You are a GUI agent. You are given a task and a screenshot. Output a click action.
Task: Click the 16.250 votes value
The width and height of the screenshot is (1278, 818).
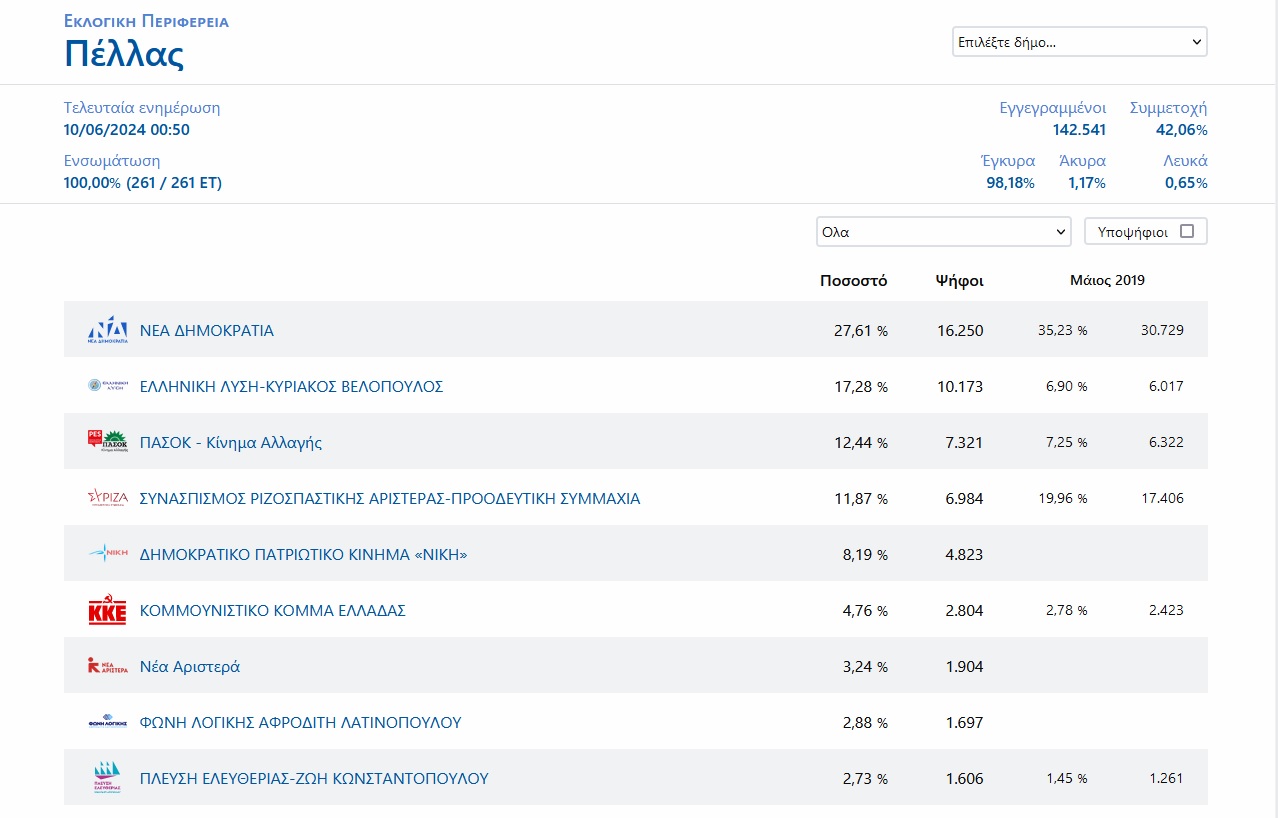960,331
